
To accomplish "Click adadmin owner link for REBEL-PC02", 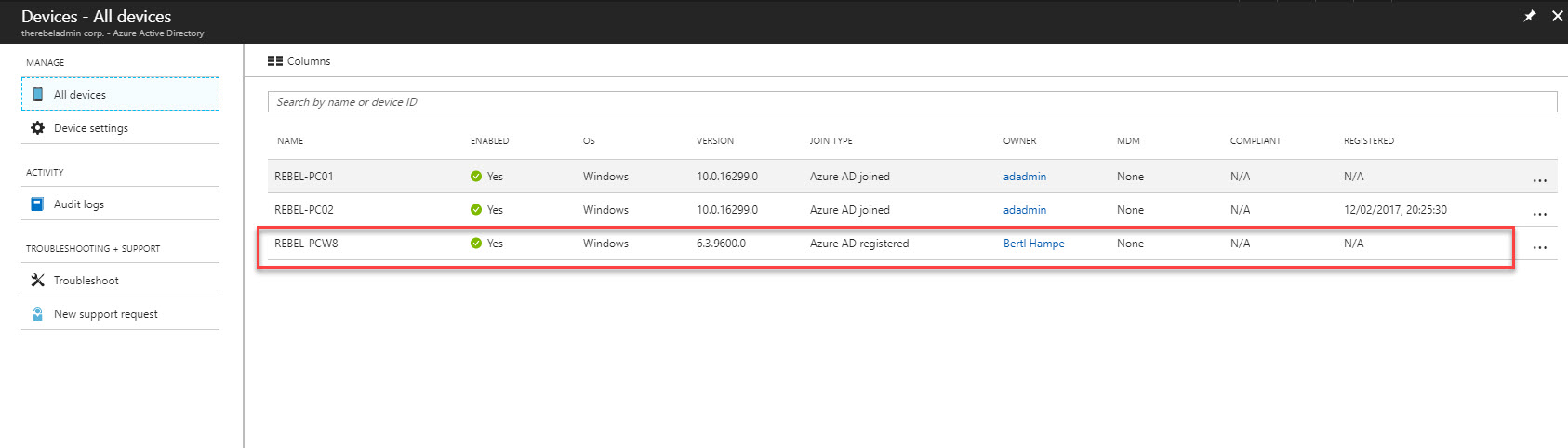I will click(1025, 210).
